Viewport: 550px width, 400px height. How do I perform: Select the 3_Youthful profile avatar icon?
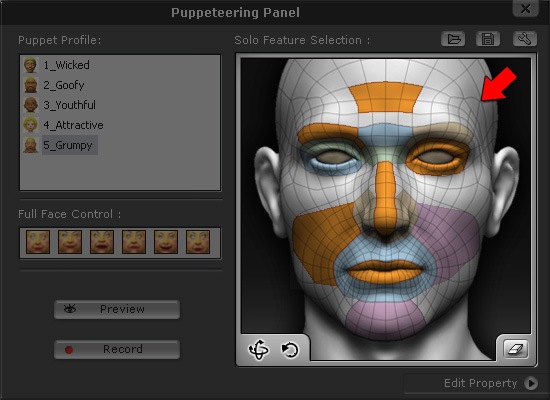click(31, 105)
